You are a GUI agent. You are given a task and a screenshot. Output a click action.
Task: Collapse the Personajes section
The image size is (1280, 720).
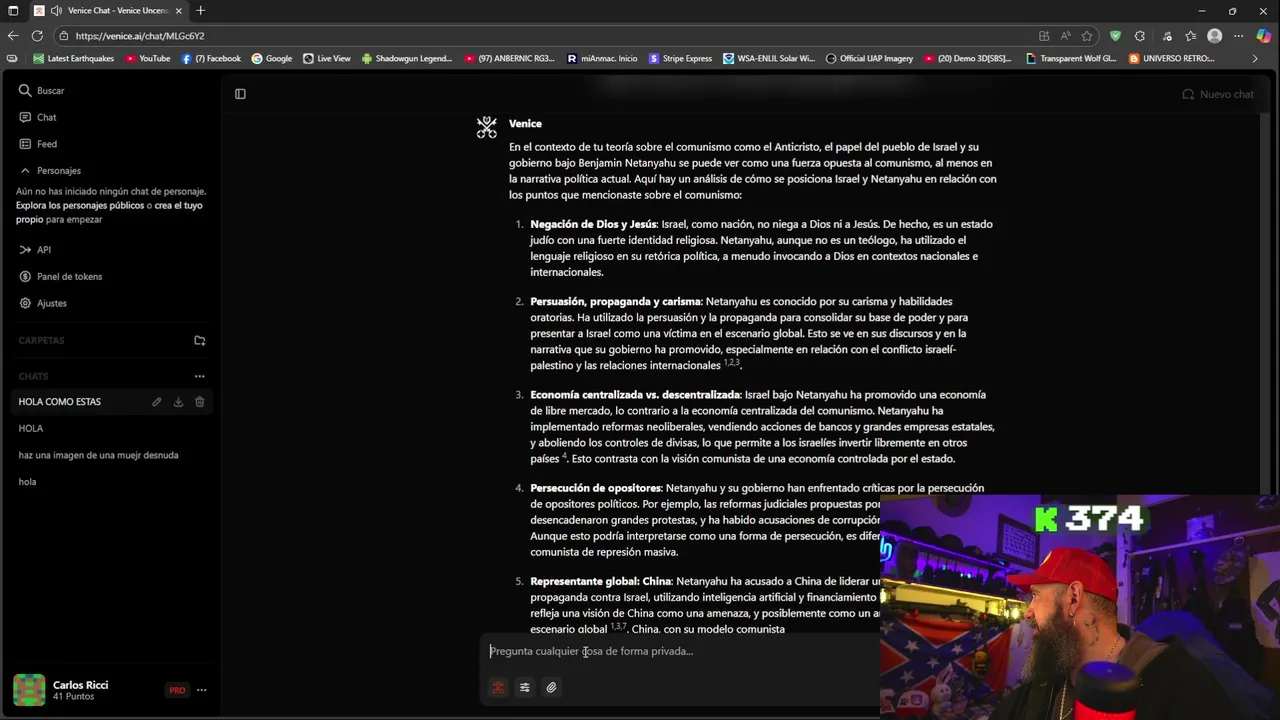coord(50,170)
